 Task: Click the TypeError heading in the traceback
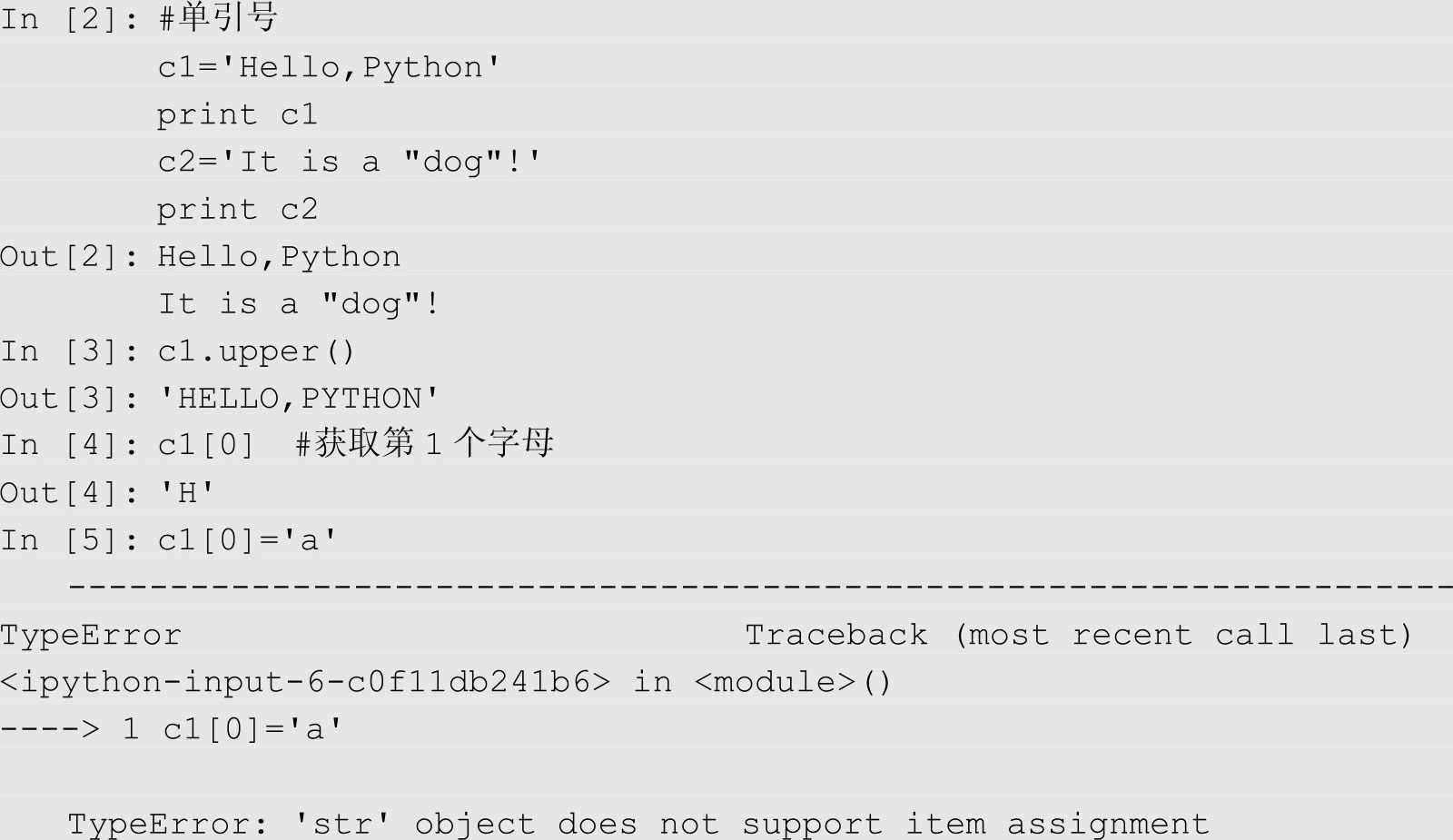[x=91, y=635]
